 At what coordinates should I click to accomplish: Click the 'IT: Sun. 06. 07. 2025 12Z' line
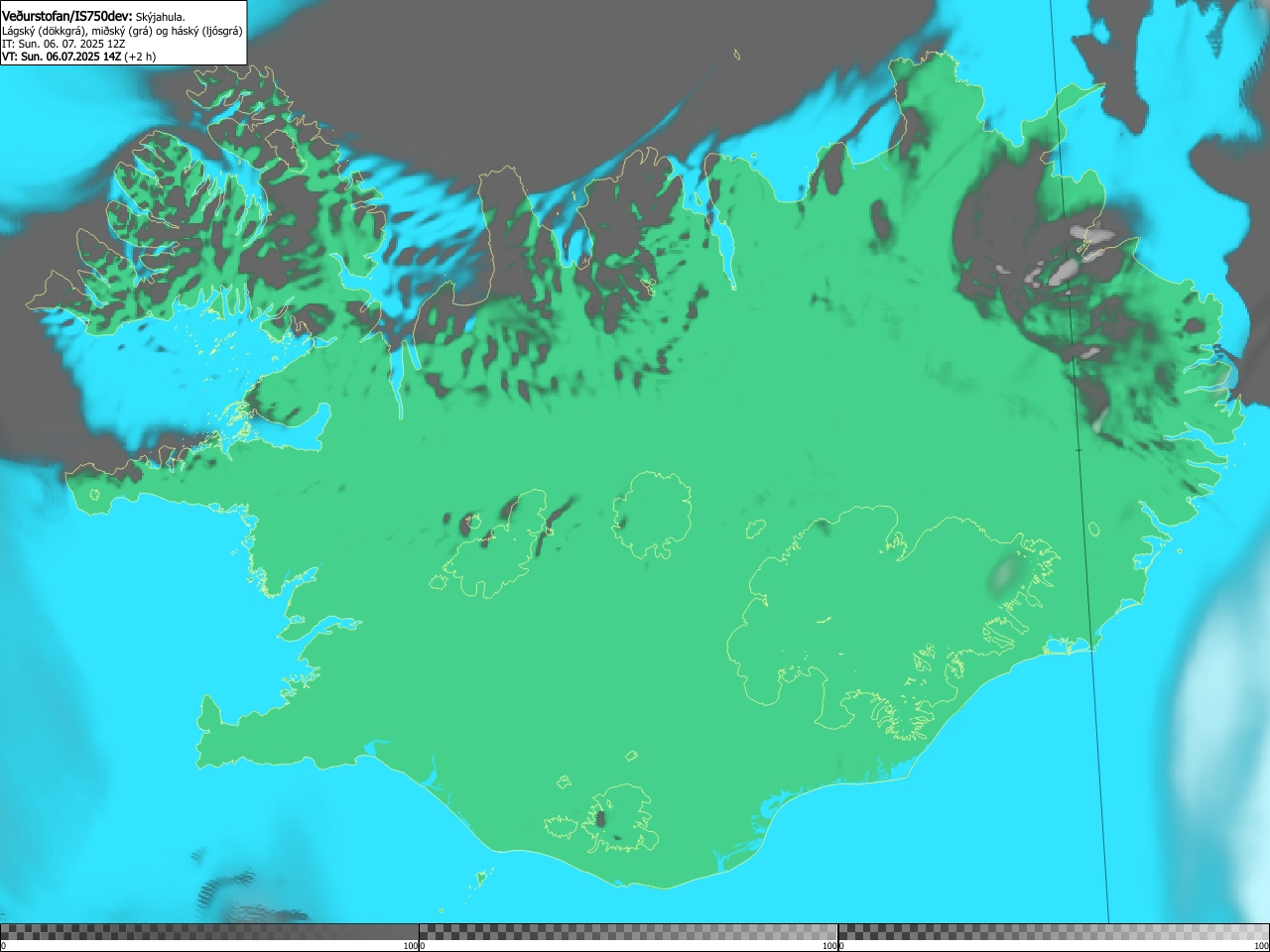[63, 44]
